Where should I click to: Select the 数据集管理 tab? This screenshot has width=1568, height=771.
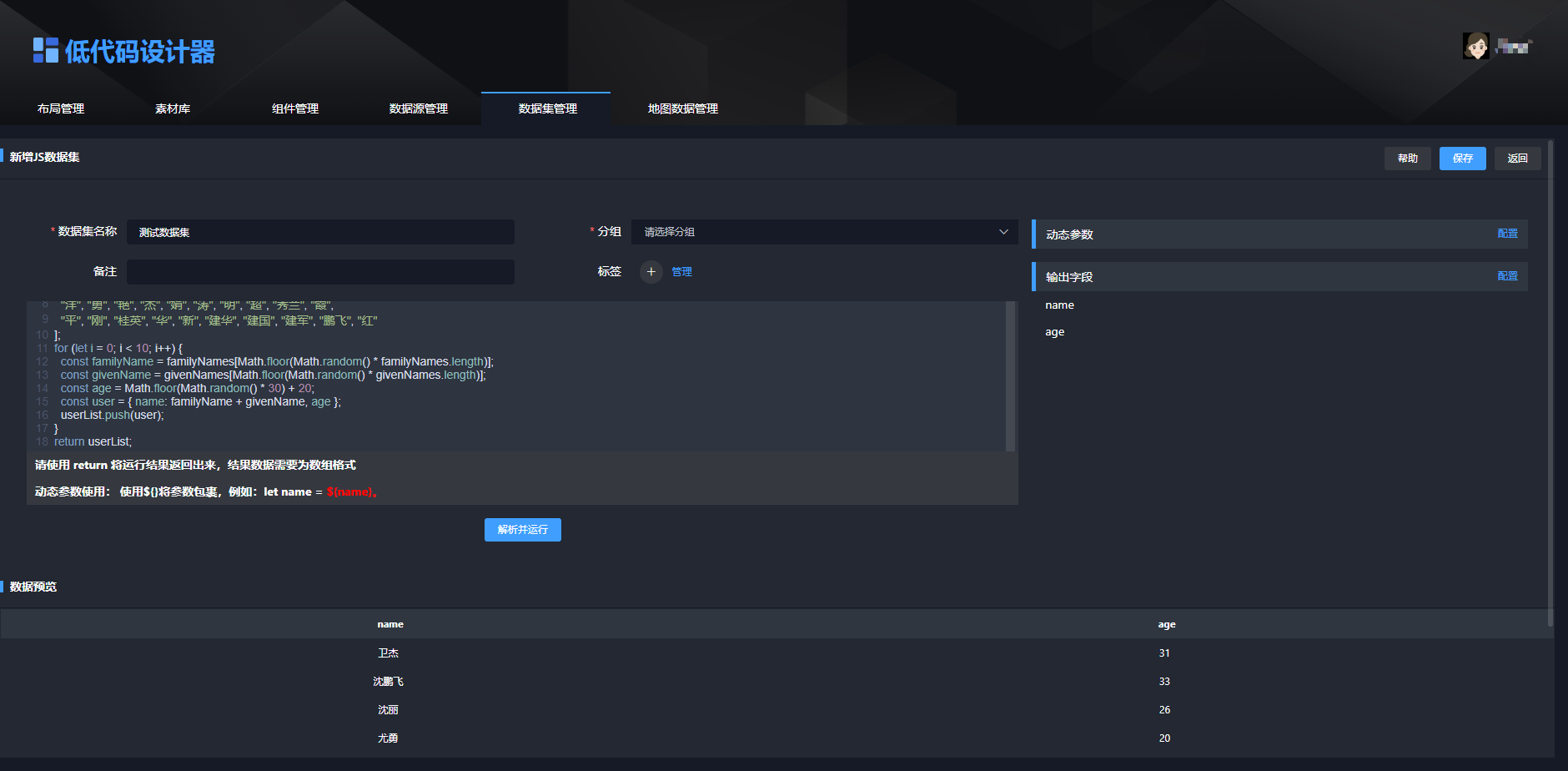coord(546,108)
